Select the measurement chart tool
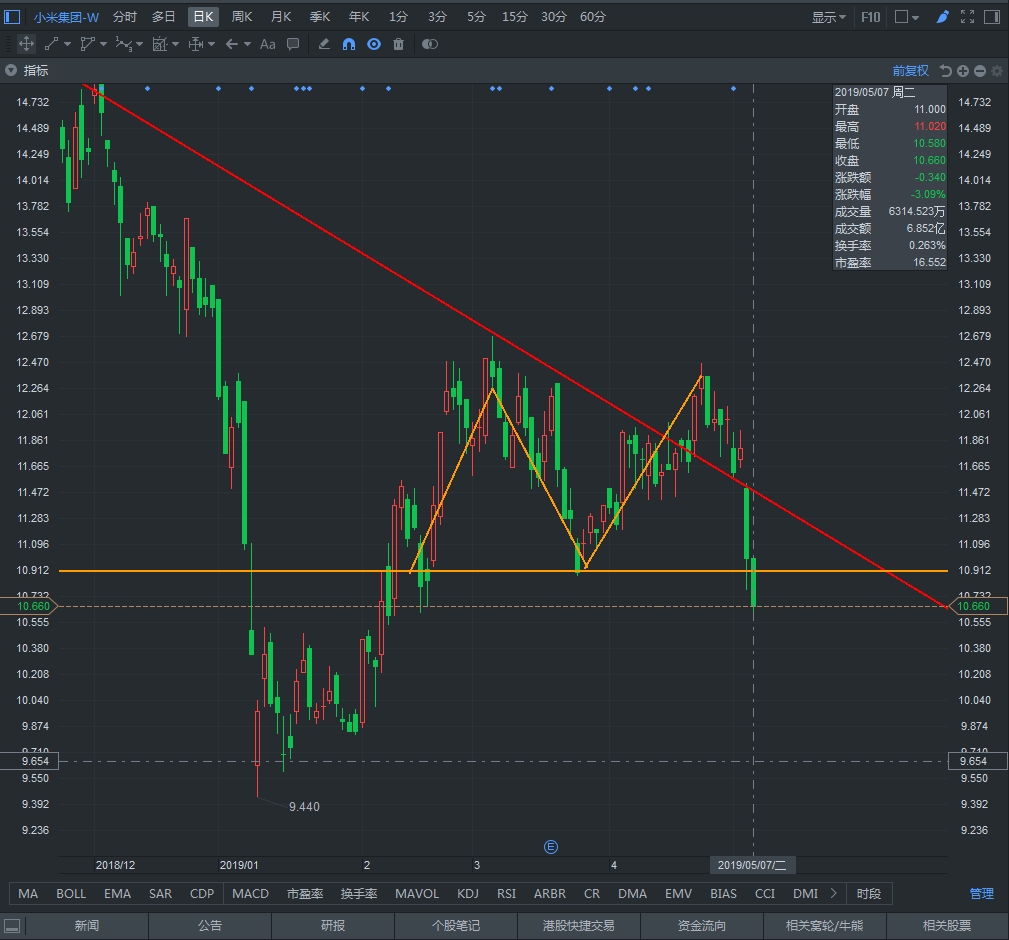Screen dimensions: 1009x940 tap(160, 44)
